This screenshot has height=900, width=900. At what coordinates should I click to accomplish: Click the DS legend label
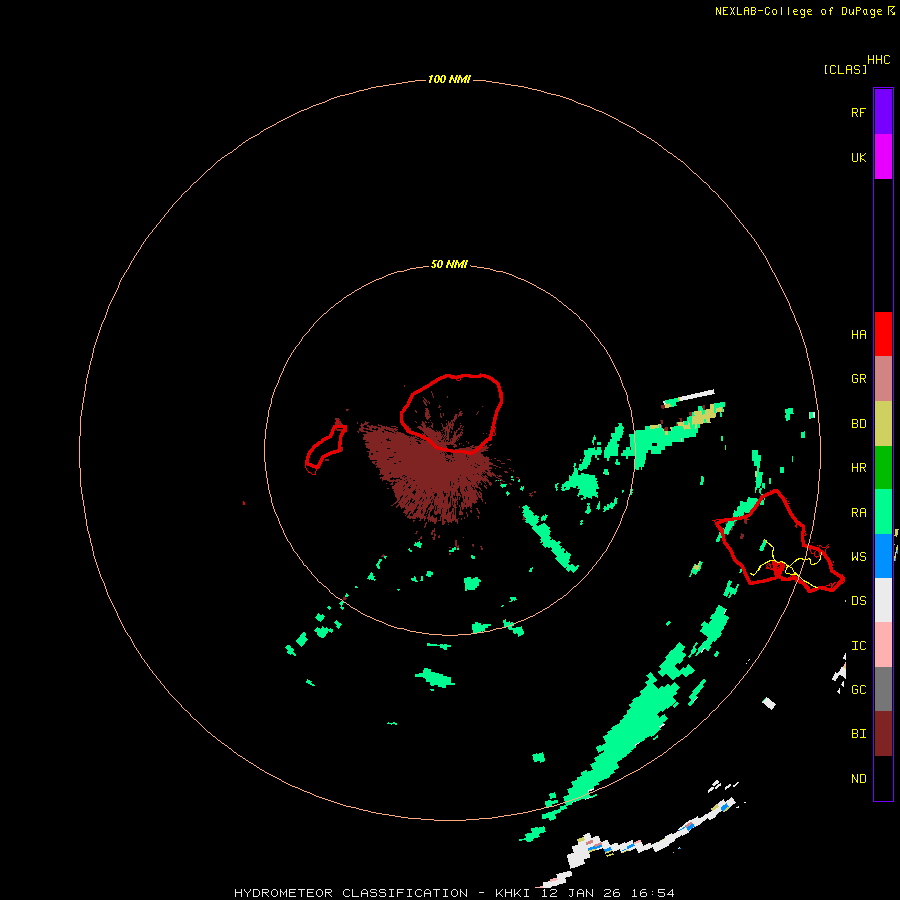pos(858,601)
